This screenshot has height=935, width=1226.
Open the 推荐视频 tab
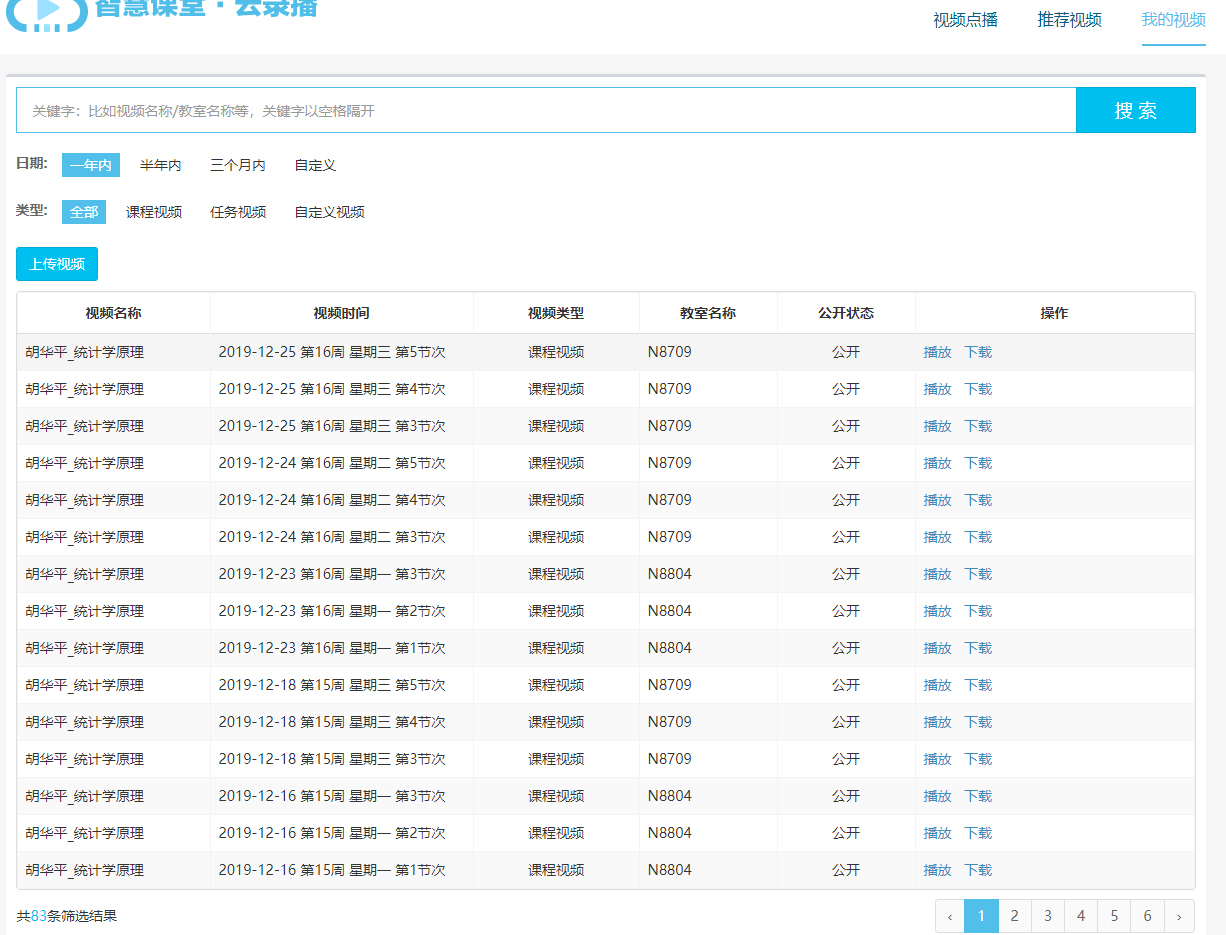click(x=1069, y=20)
